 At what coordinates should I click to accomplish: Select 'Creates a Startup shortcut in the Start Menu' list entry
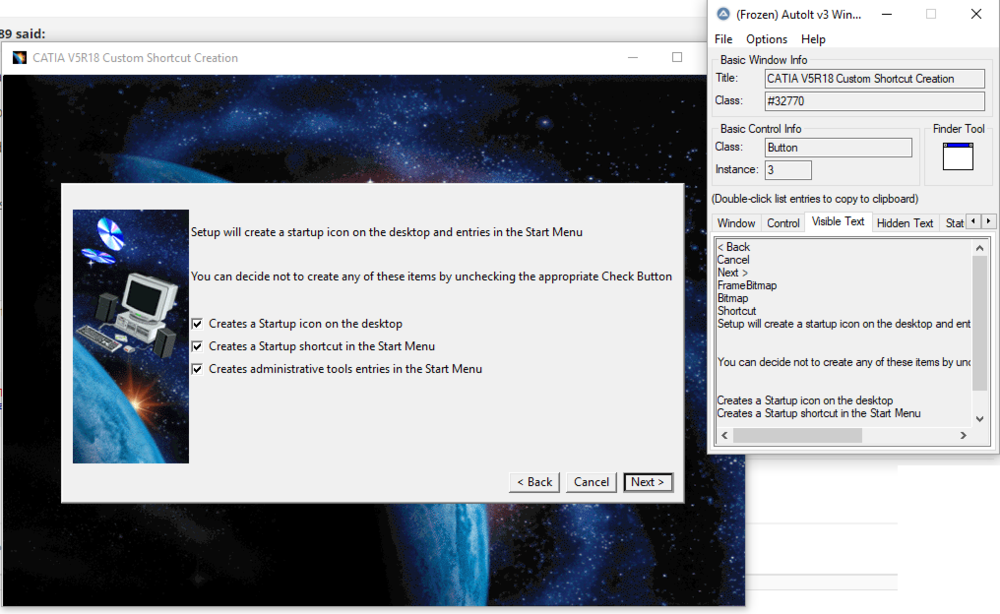coord(819,413)
